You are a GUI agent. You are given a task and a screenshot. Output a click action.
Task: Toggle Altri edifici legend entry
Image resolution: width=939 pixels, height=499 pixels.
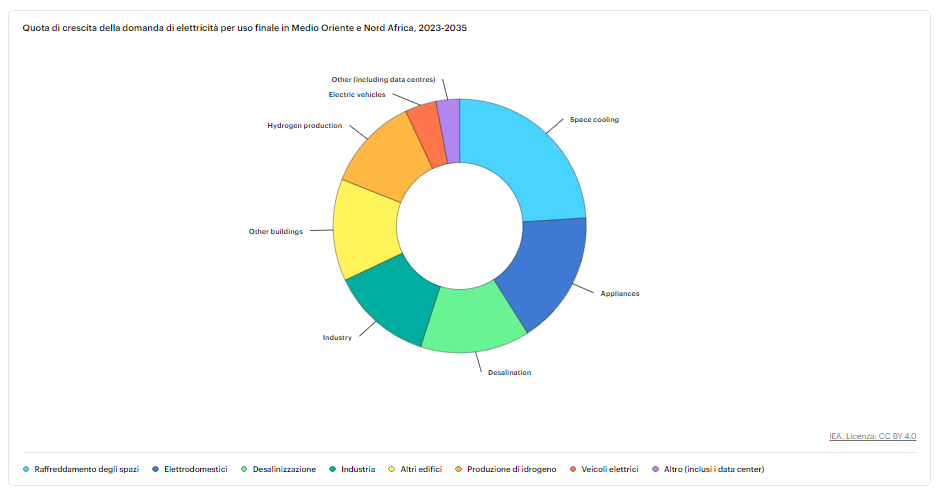(421, 469)
